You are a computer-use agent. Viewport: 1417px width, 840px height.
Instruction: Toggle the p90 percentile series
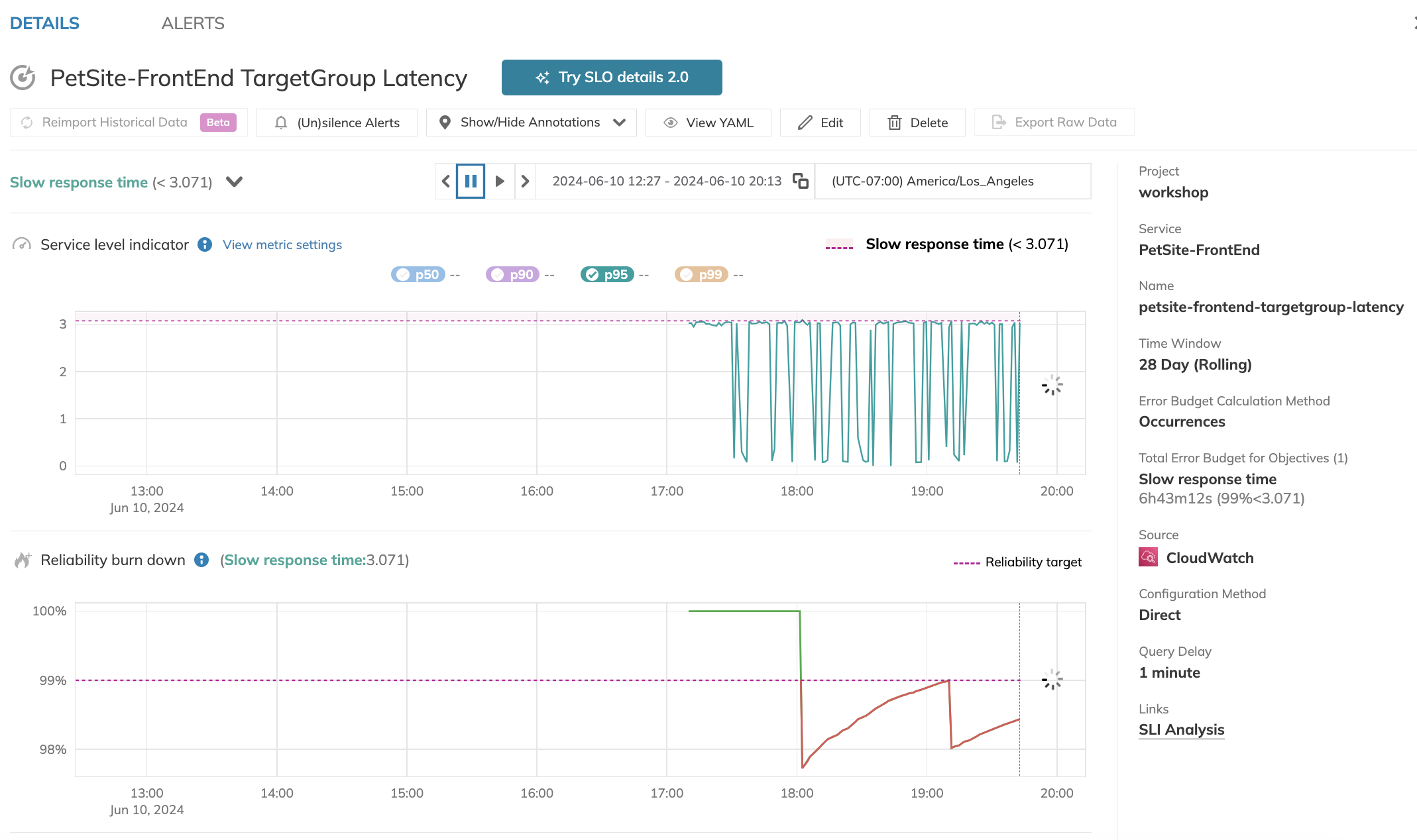[x=512, y=274]
